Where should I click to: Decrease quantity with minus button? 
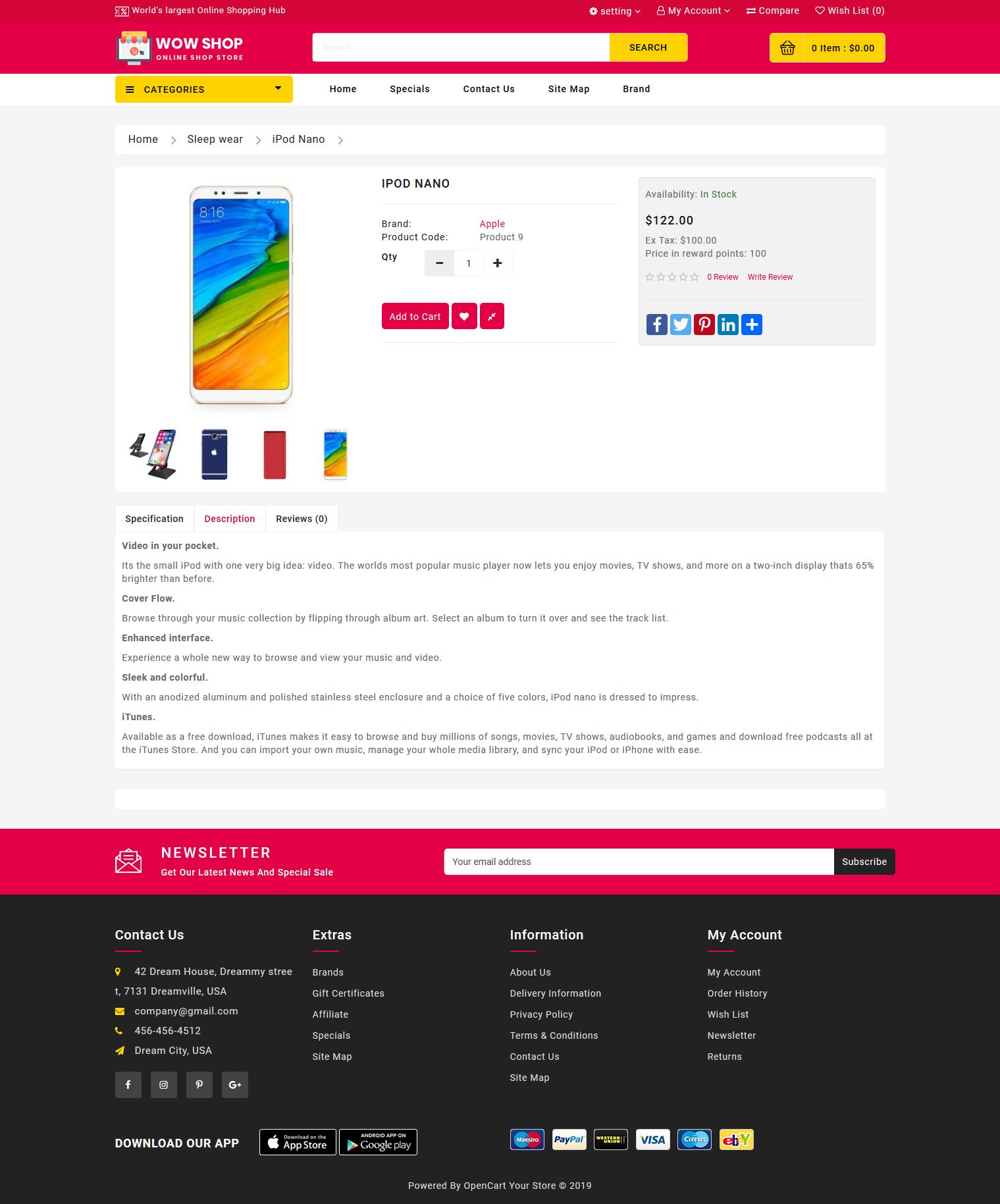pyautogui.click(x=439, y=263)
